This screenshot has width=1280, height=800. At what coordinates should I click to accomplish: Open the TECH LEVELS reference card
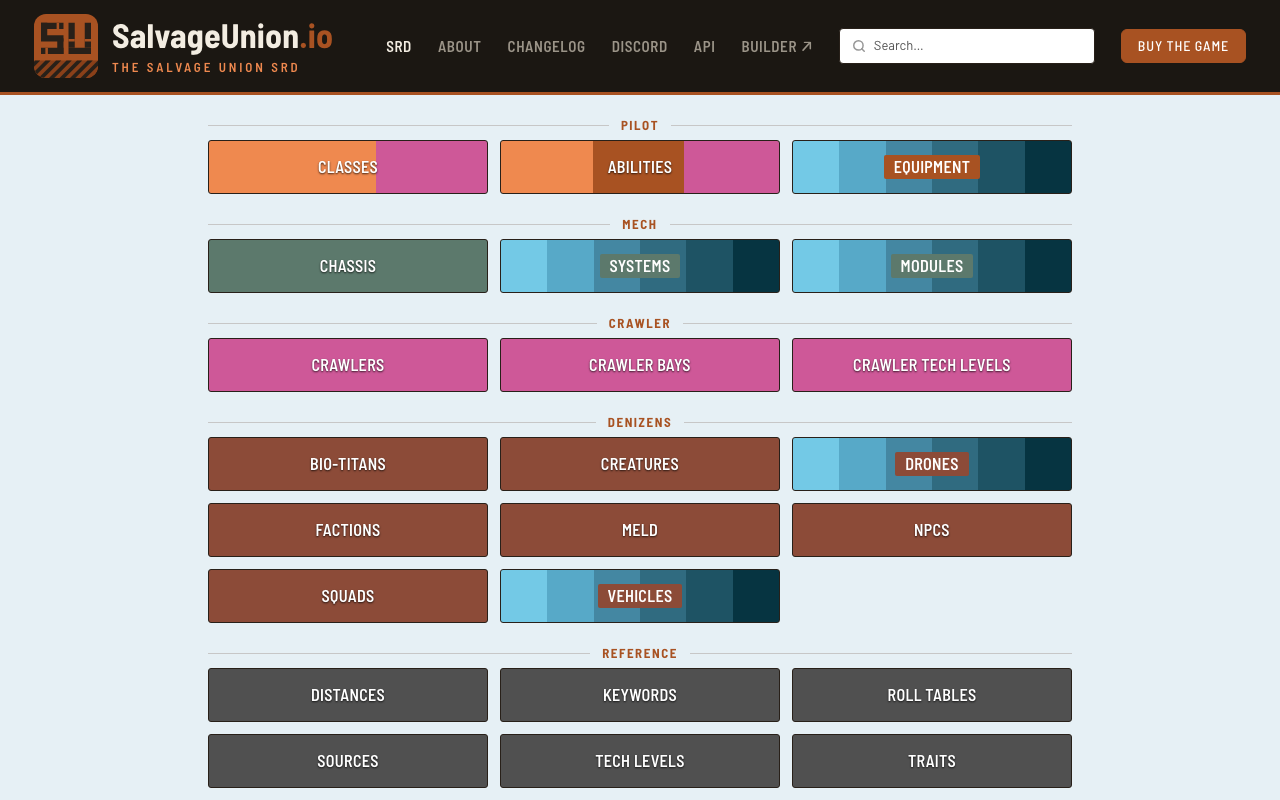click(x=640, y=761)
